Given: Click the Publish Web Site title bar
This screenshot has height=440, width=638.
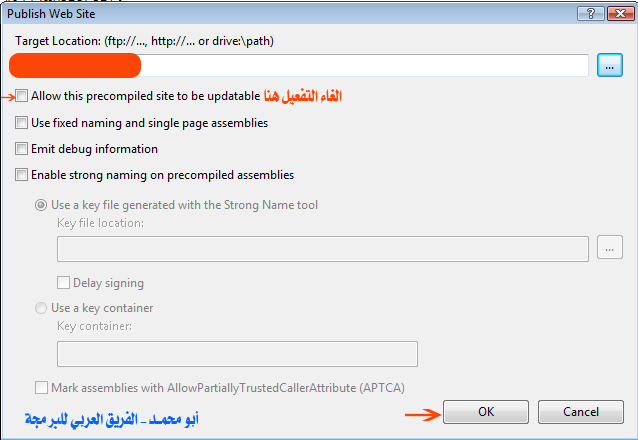Looking at the screenshot, I should (285, 13).
